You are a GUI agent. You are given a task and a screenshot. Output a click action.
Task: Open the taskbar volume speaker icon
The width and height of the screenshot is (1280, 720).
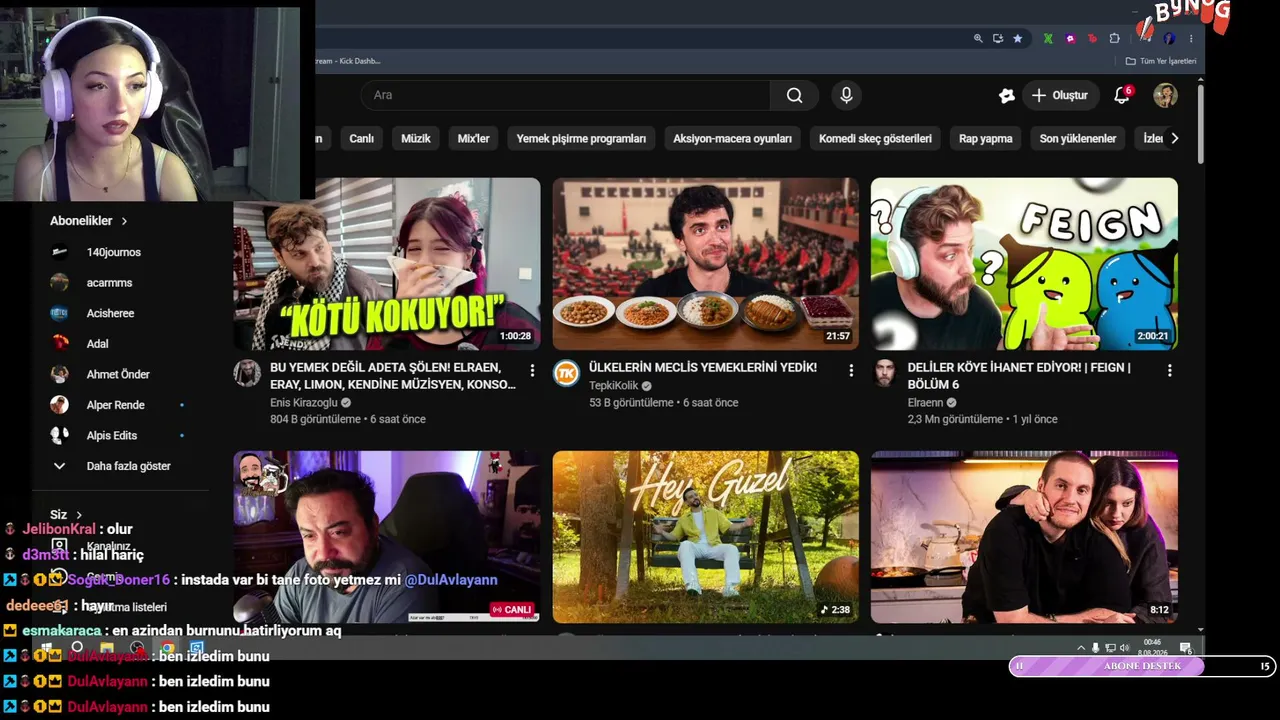click(1124, 648)
